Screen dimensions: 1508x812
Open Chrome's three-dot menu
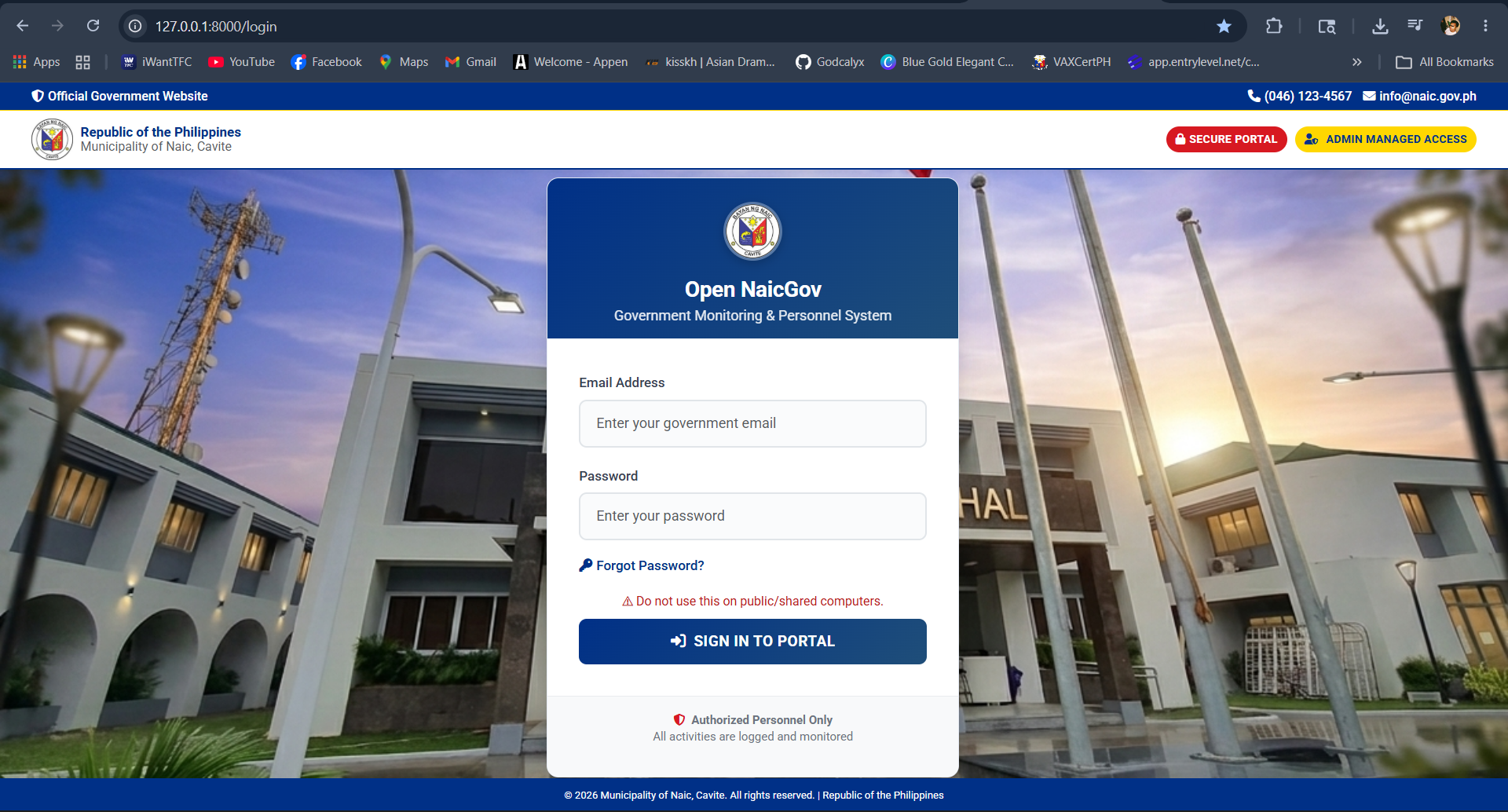(x=1485, y=26)
